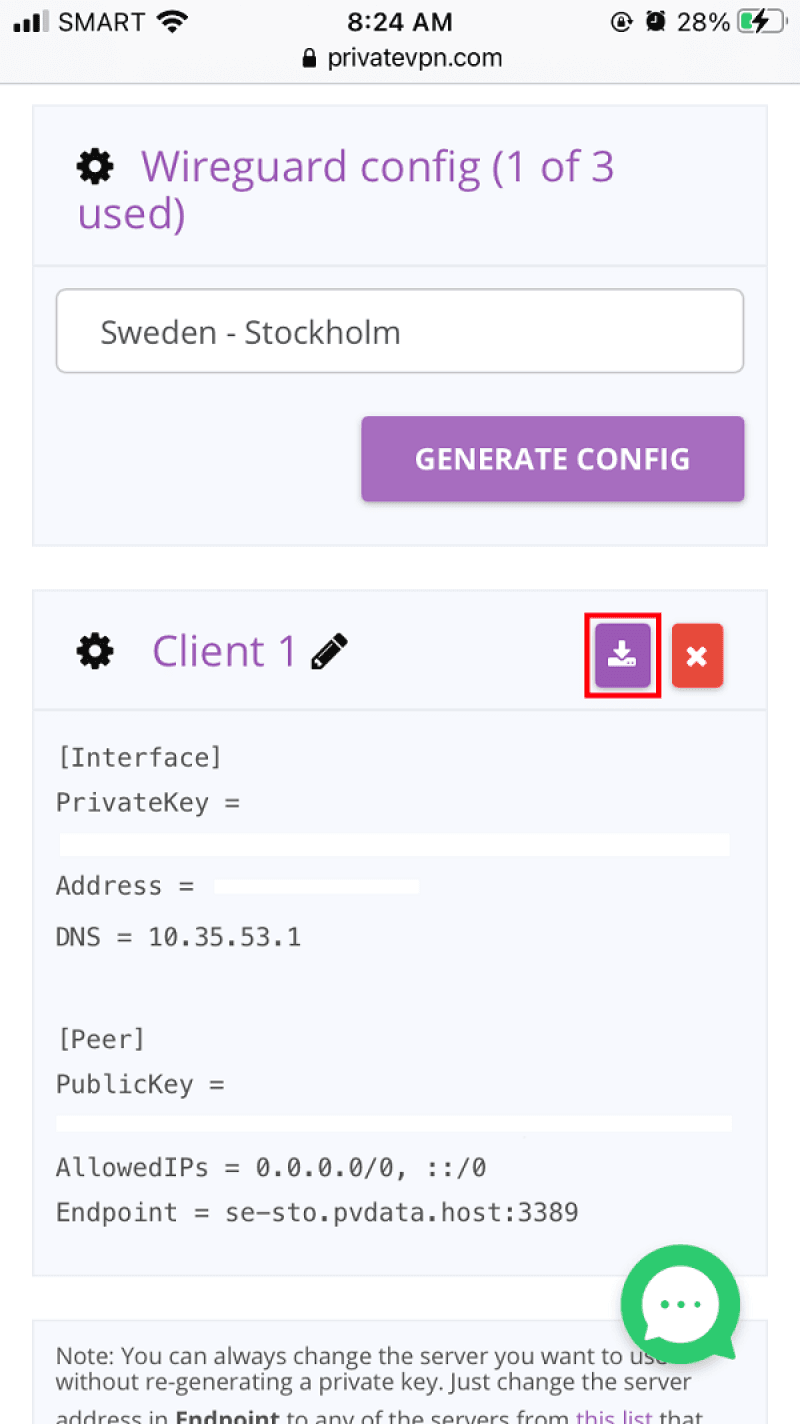Image resolution: width=800 pixels, height=1424 pixels.
Task: Click the DNS 10.35.53.1 line
Action: coord(178,937)
